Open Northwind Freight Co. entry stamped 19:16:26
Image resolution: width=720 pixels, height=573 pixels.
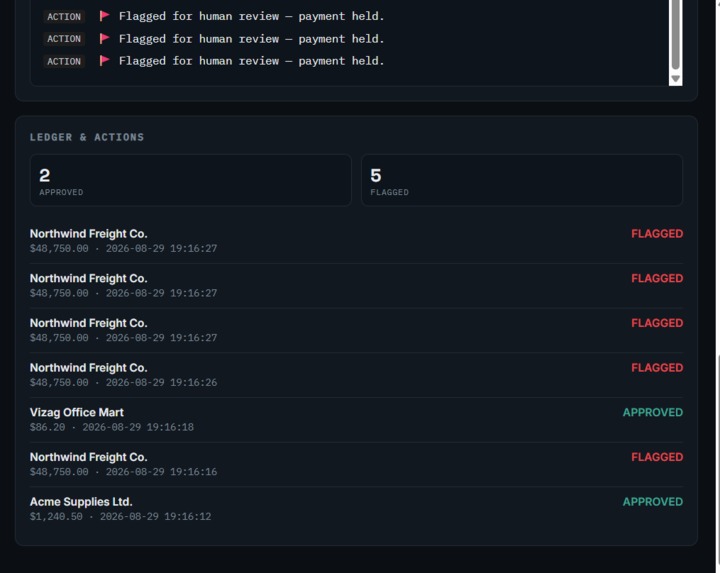coord(356,375)
